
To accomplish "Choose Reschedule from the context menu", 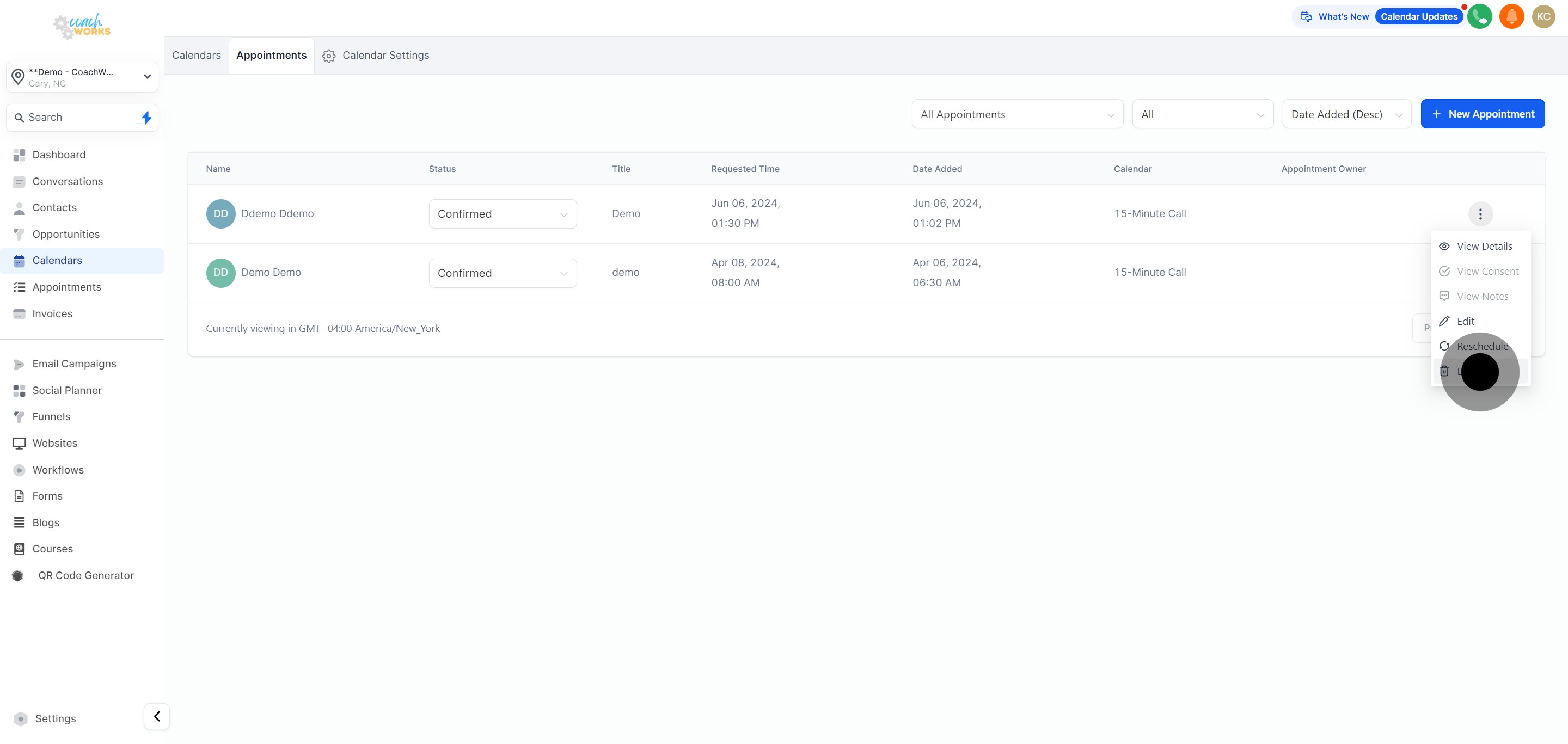I will tap(1482, 346).
